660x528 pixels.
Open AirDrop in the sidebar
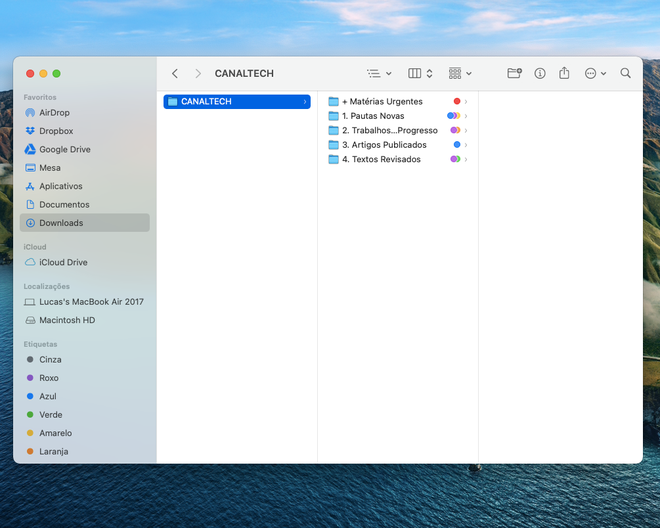(85, 112)
